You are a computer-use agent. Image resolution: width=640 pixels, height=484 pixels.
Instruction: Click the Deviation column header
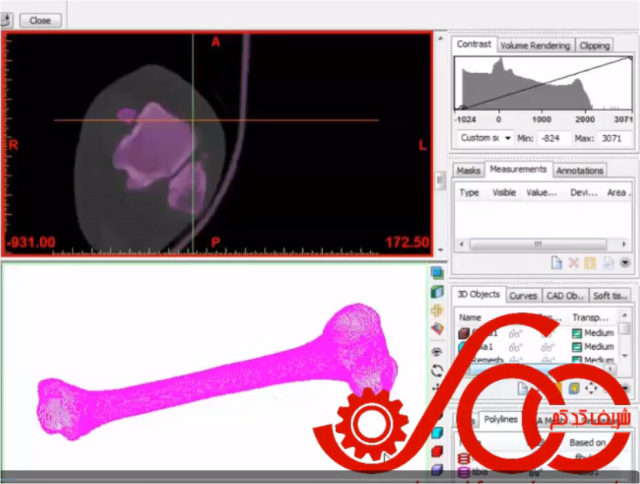coord(584,193)
